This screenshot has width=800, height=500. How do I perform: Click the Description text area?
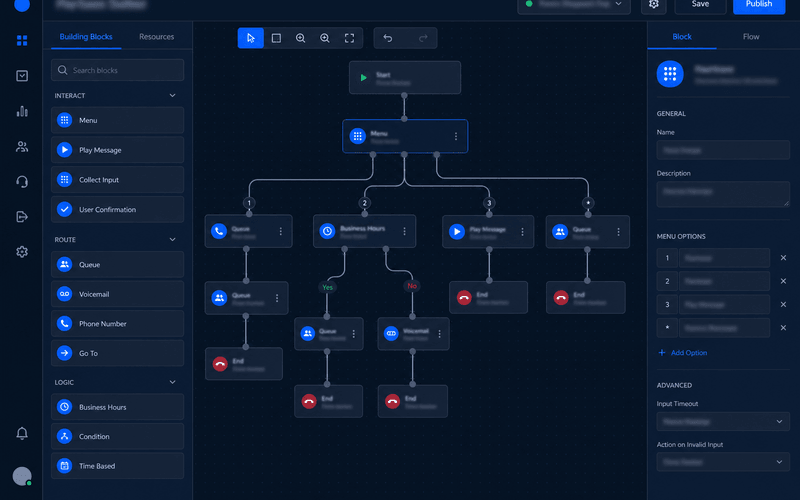pos(723,194)
